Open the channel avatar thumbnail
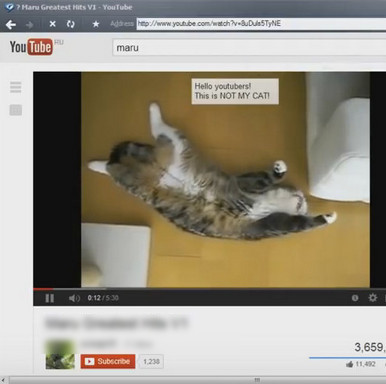 click(60, 354)
